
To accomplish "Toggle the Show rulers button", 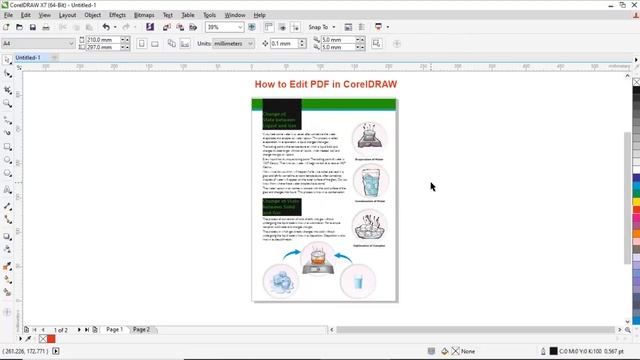I will pos(269,27).
